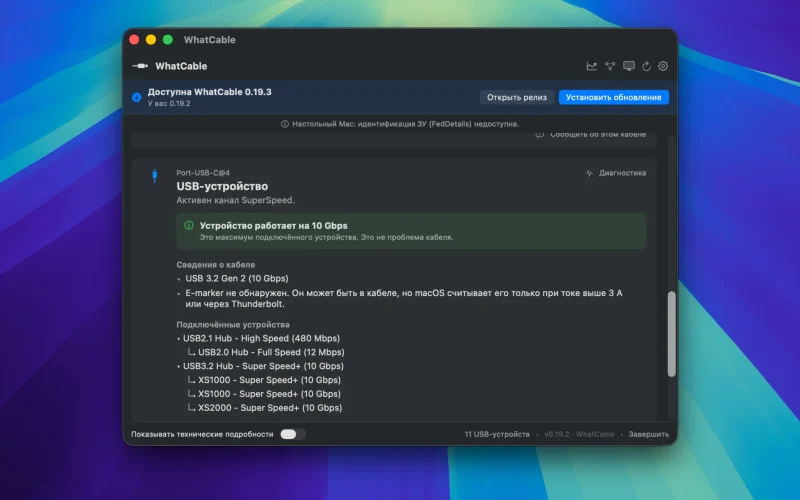Close the WhatCable window with red button

[134, 40]
